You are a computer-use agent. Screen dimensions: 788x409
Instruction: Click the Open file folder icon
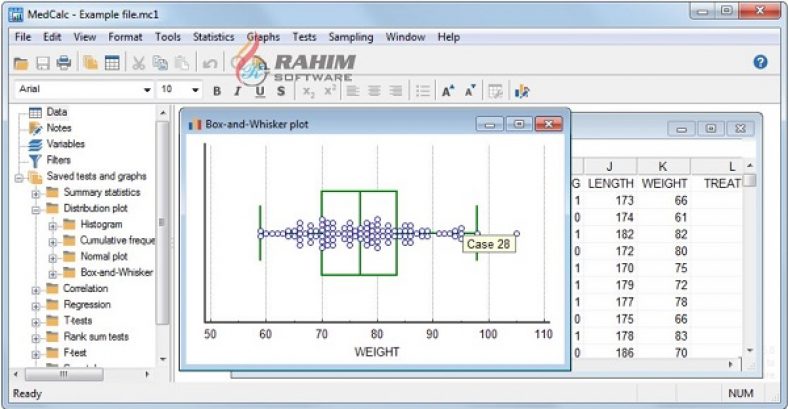coord(21,63)
